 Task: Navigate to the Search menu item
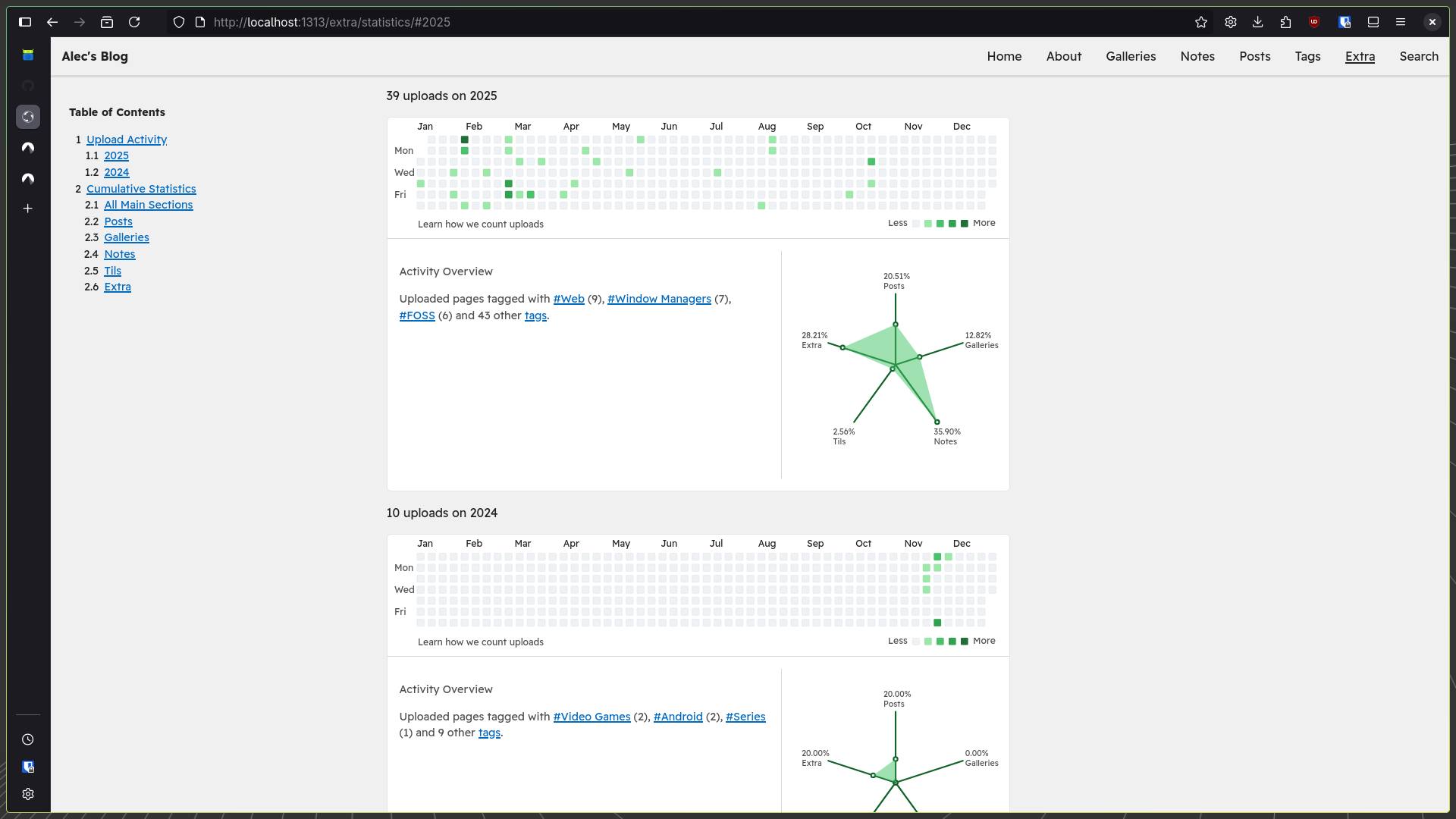coord(1419,56)
